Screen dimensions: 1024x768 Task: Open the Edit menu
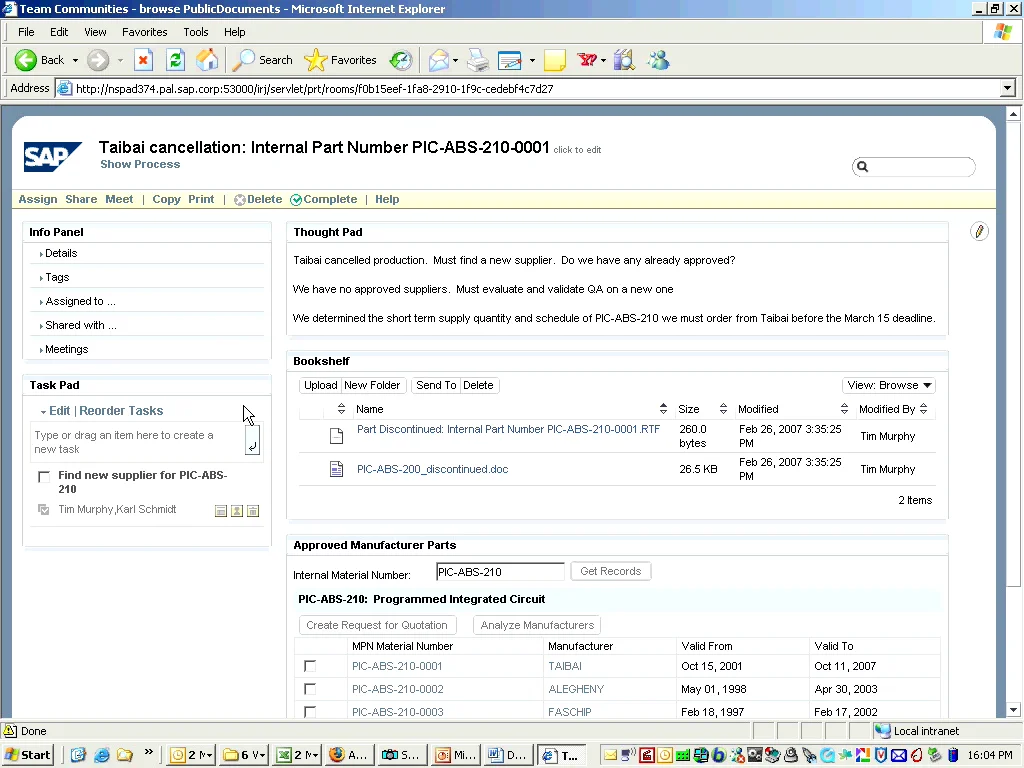click(59, 32)
